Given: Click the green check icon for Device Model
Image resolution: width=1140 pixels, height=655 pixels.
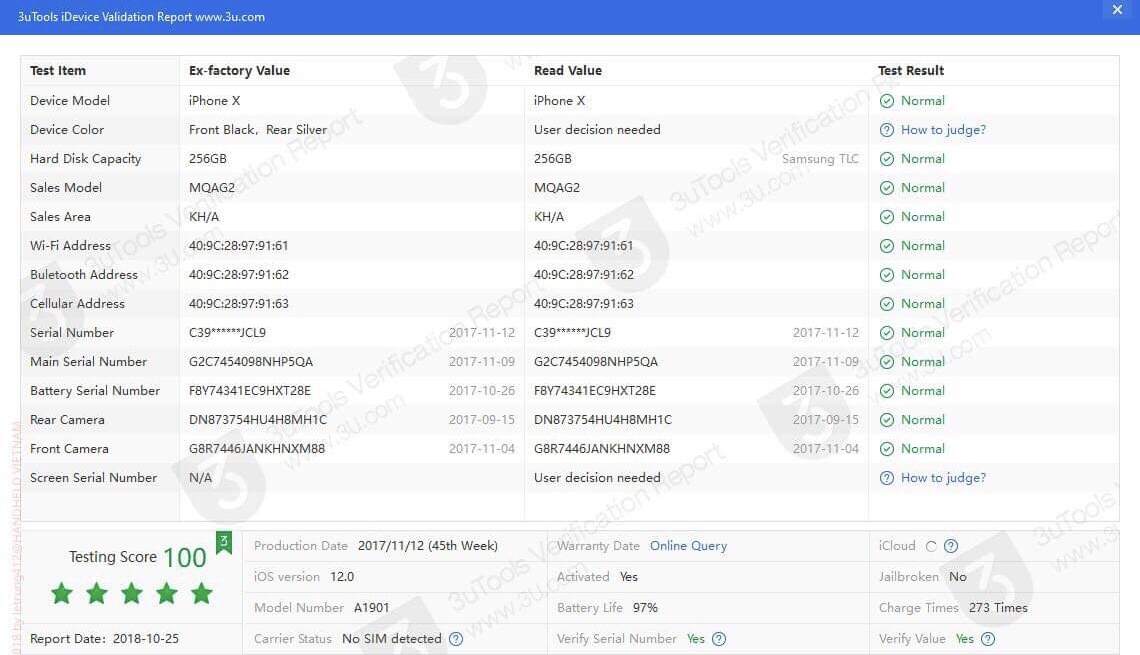Looking at the screenshot, I should (886, 101).
